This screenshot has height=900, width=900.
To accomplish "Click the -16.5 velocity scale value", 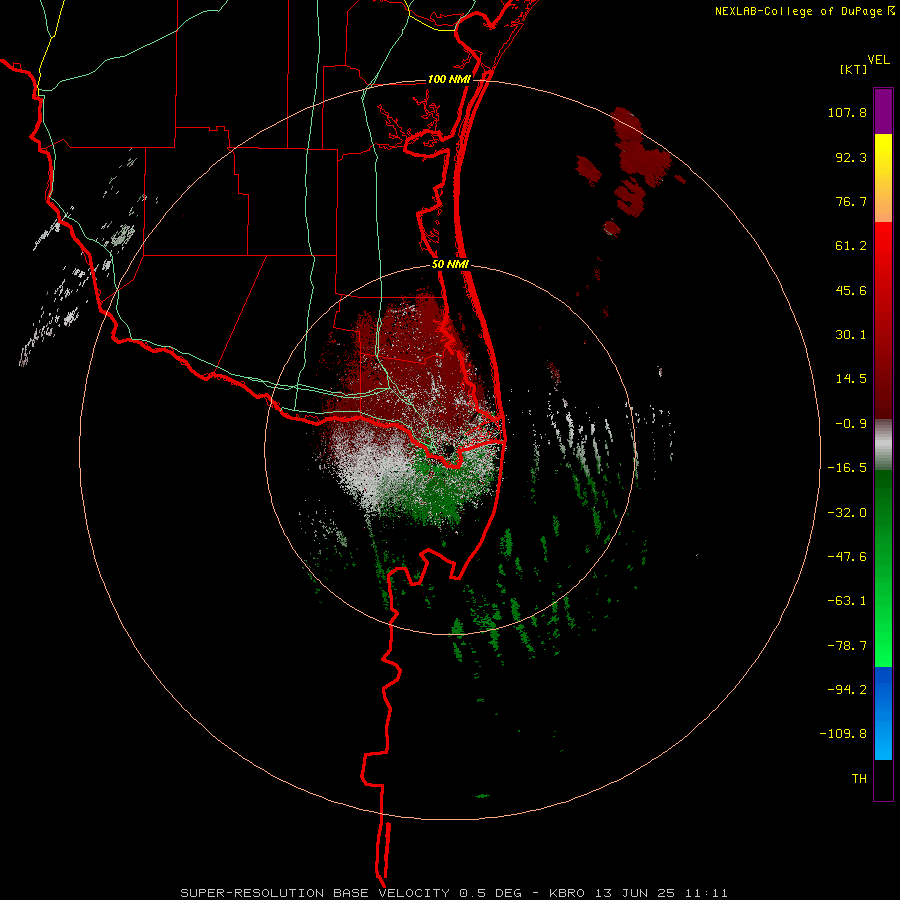I will pyautogui.click(x=847, y=468).
